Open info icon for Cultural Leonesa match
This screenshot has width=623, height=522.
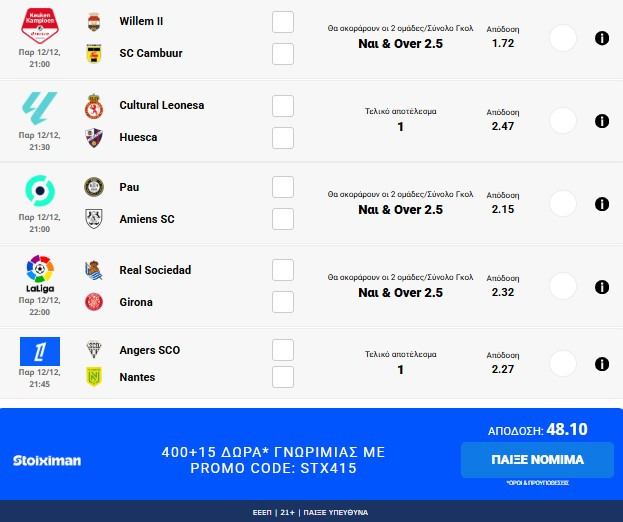602,121
